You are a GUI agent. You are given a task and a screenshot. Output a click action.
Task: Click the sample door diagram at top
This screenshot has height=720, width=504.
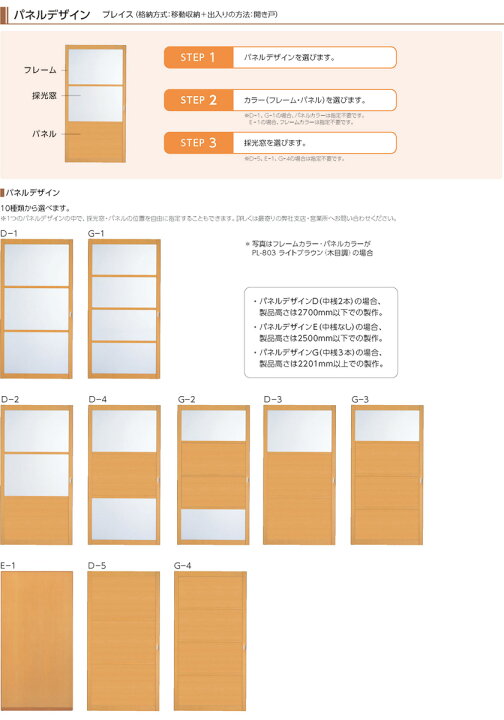pos(95,103)
